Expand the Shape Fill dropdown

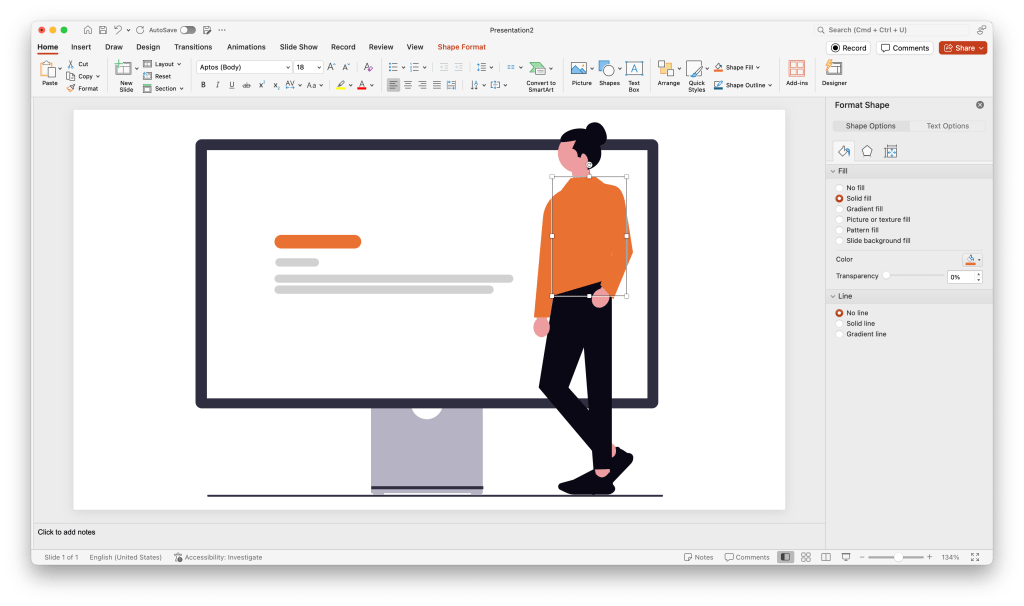[x=758, y=67]
